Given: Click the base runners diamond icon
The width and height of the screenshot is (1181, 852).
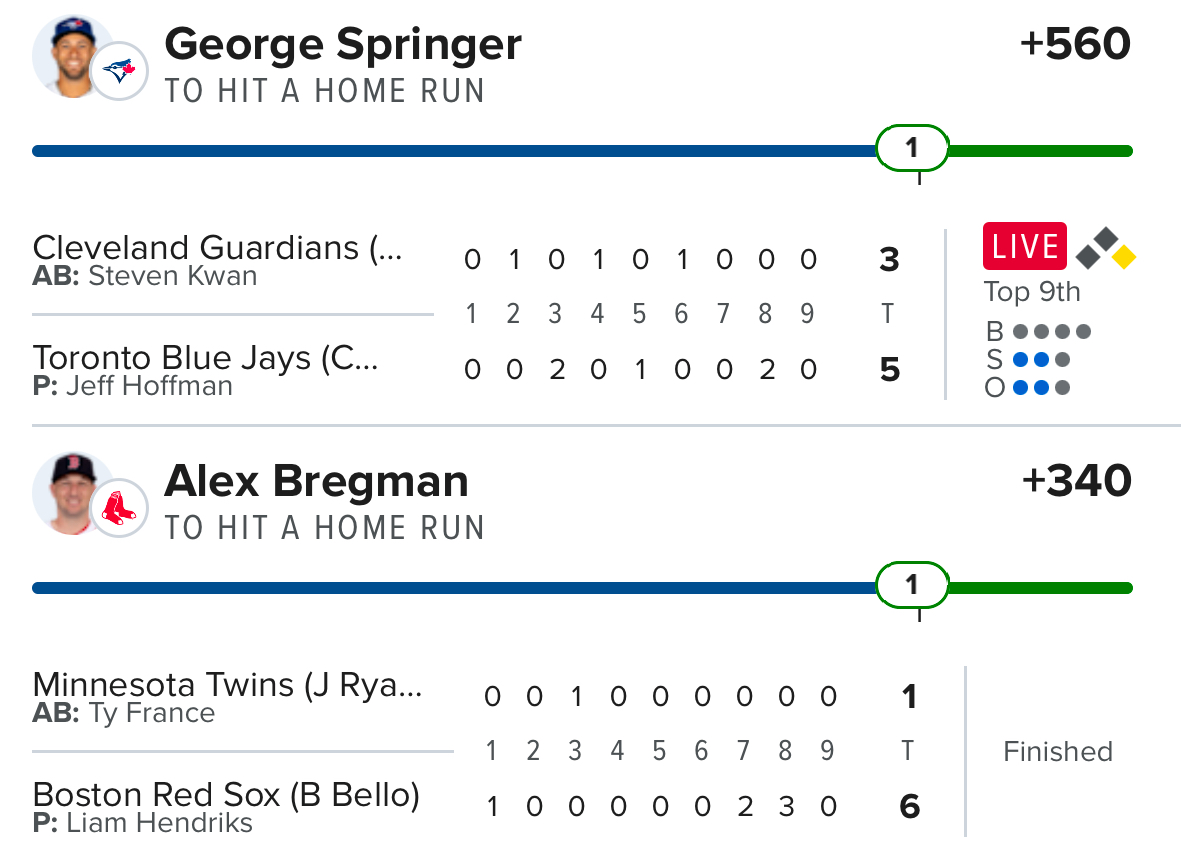Looking at the screenshot, I should tap(1105, 248).
